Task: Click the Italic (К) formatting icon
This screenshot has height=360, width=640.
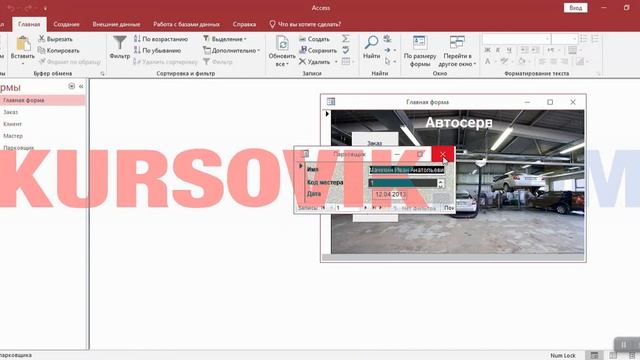Action: click(498, 50)
